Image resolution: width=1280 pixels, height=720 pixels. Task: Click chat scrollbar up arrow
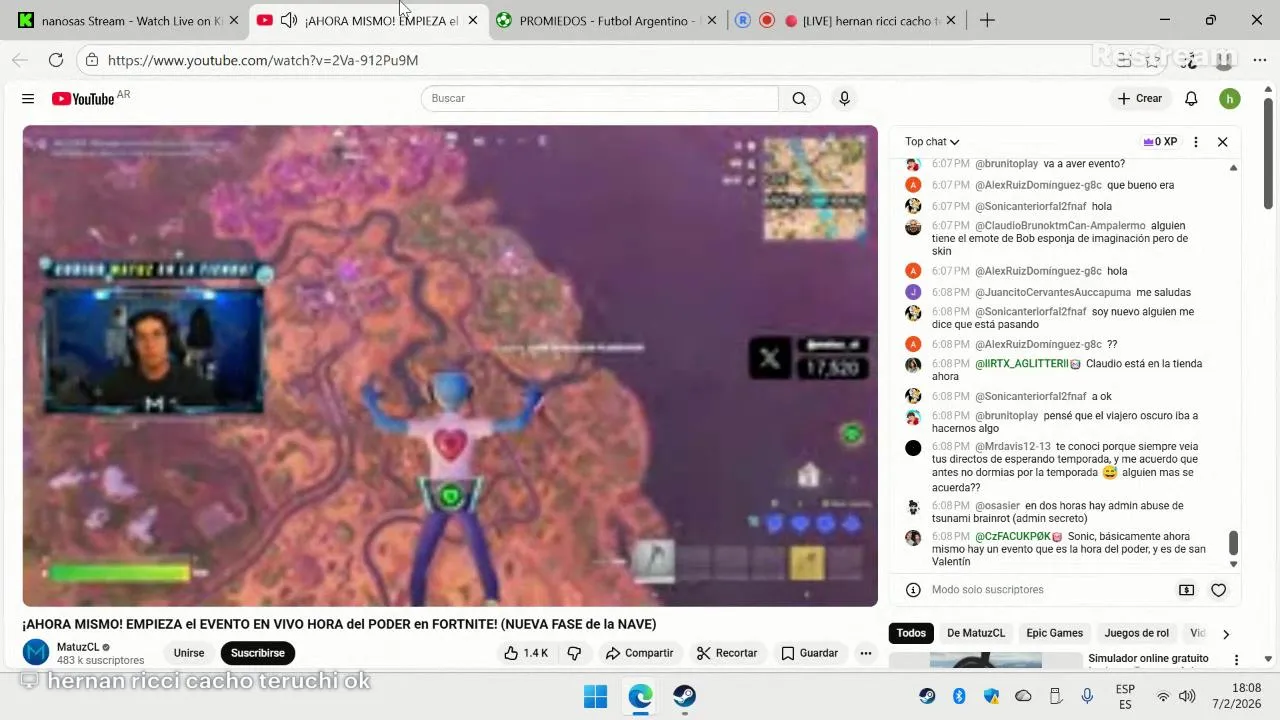click(x=1233, y=167)
